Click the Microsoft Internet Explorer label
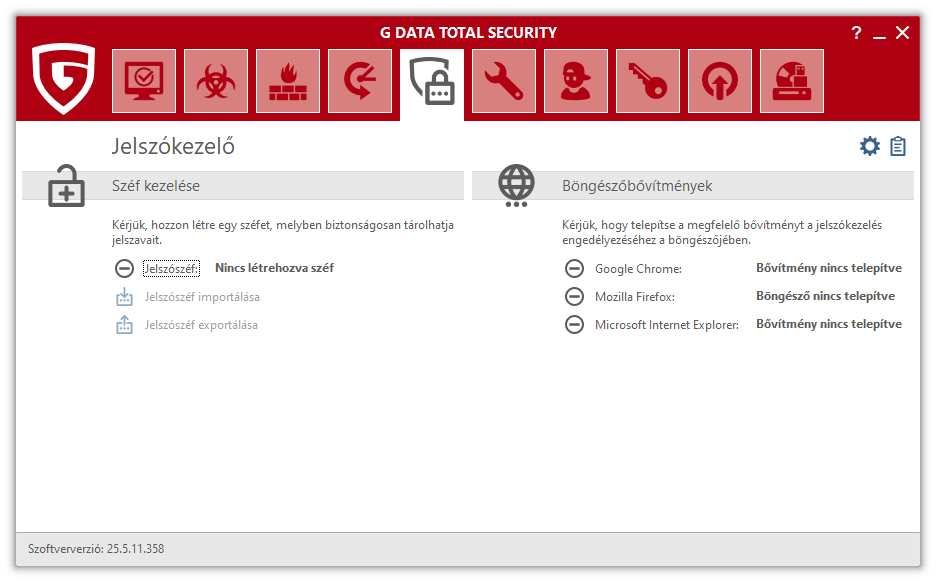This screenshot has height=582, width=936. pyautogui.click(x=667, y=325)
